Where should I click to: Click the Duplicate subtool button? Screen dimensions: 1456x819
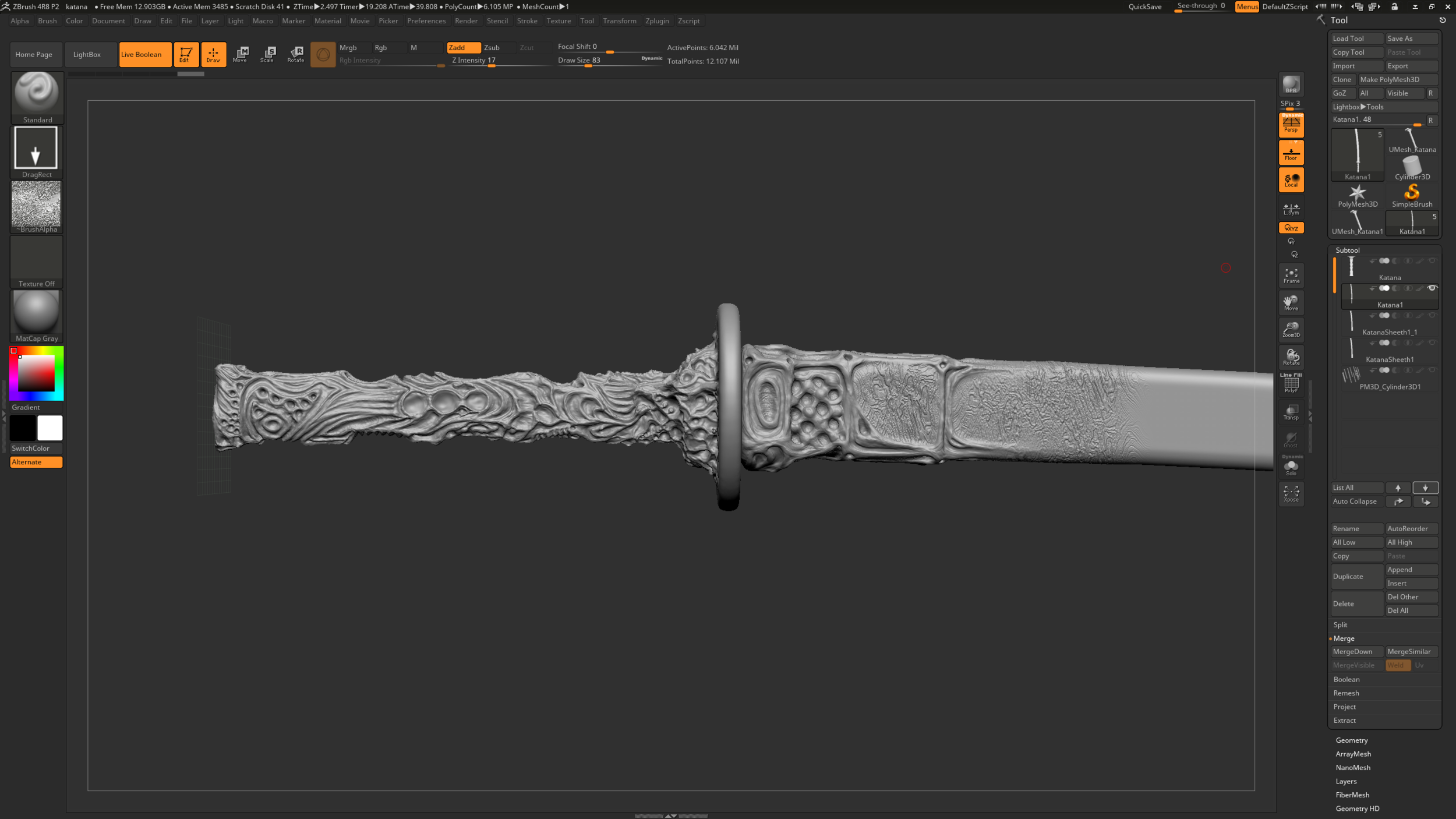pos(1356,576)
